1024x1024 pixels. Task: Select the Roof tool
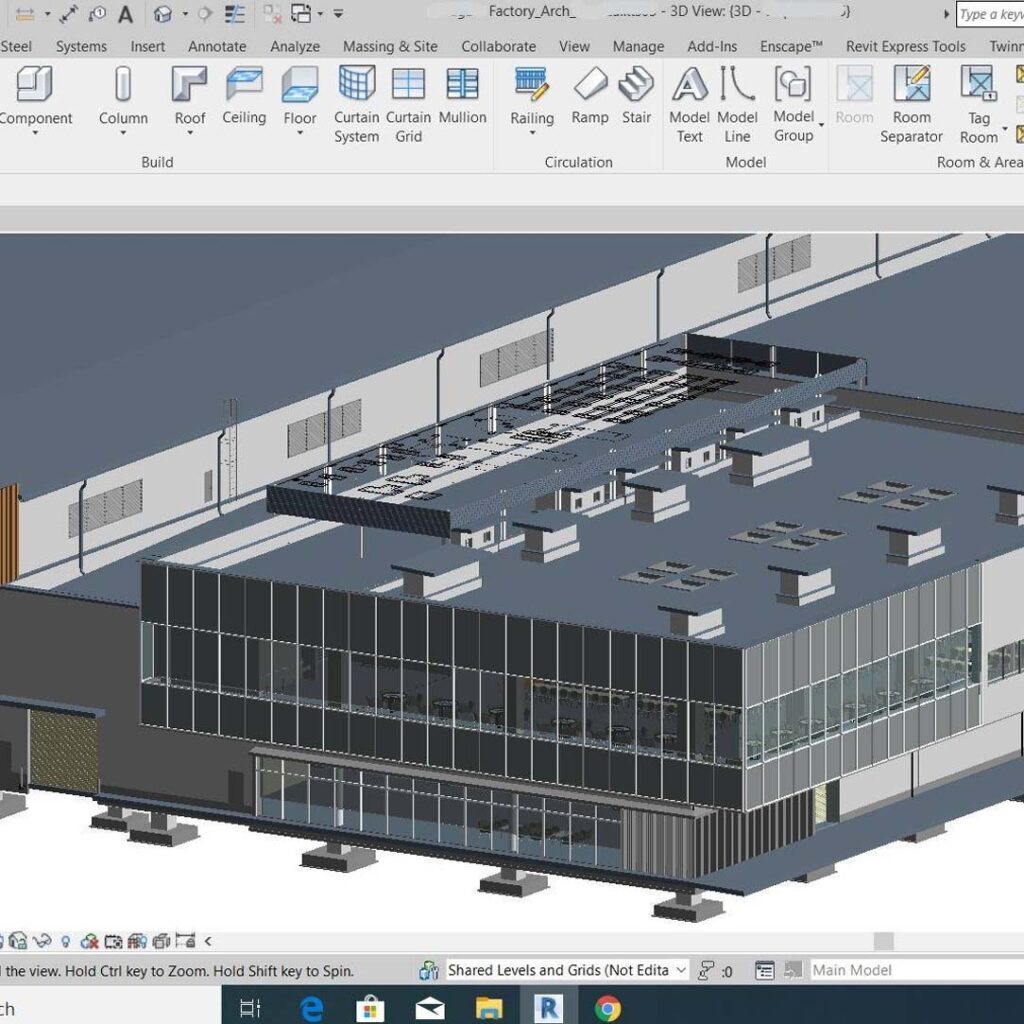pos(189,96)
